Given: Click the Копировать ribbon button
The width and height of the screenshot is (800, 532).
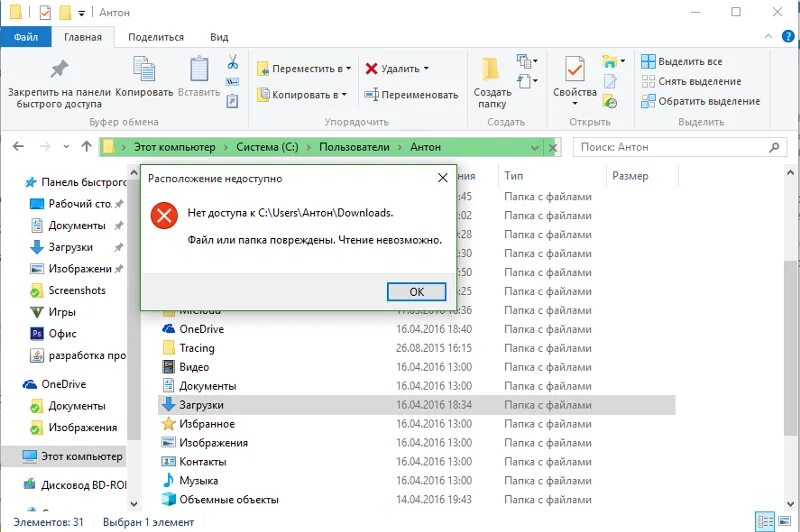Looking at the screenshot, I should 144,77.
